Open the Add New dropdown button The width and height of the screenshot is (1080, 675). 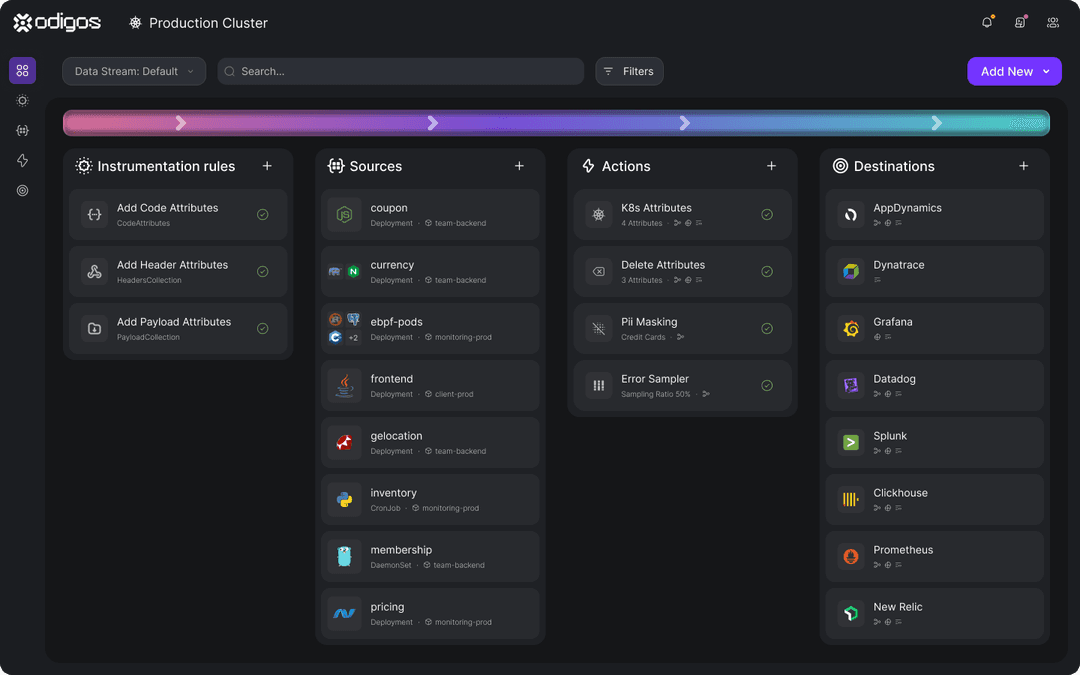[x=1014, y=71]
